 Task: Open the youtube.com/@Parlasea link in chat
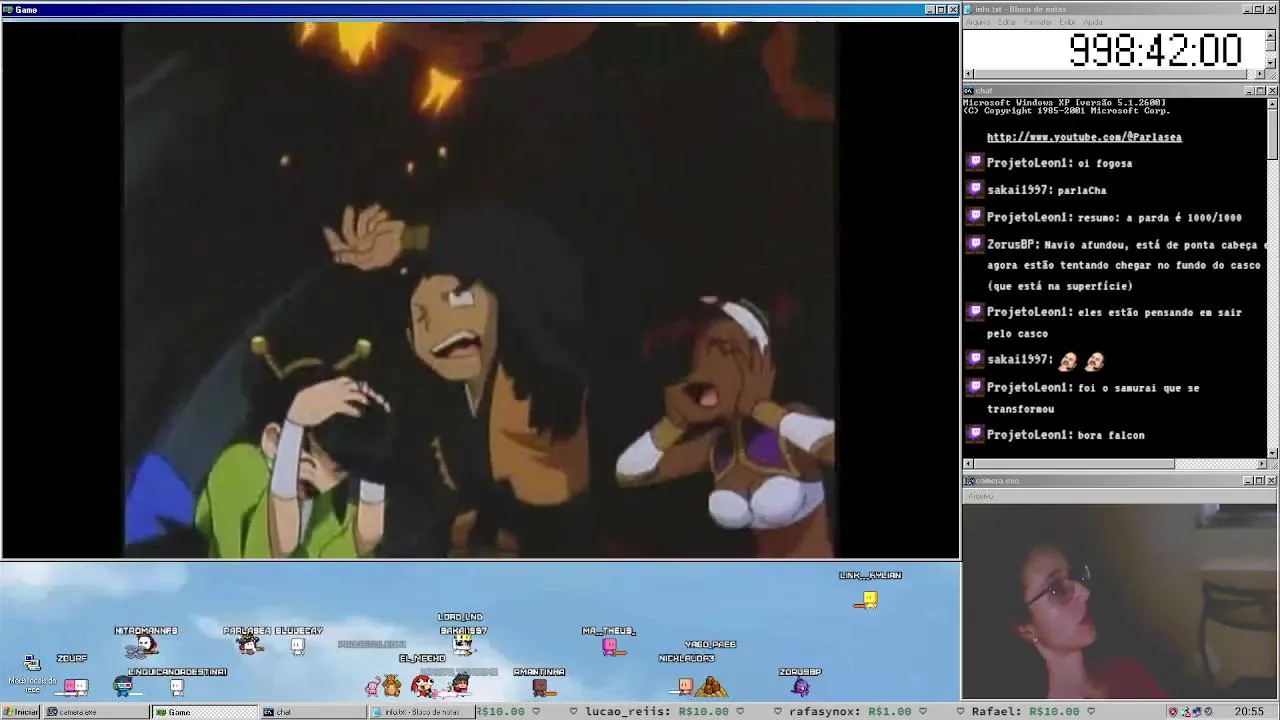click(x=1084, y=137)
